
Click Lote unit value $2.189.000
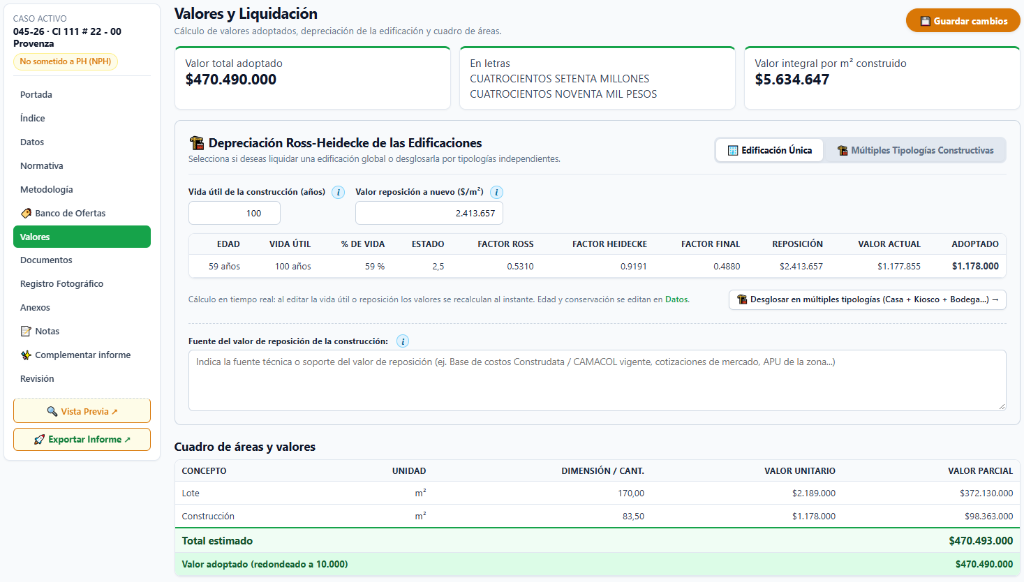[814, 493]
